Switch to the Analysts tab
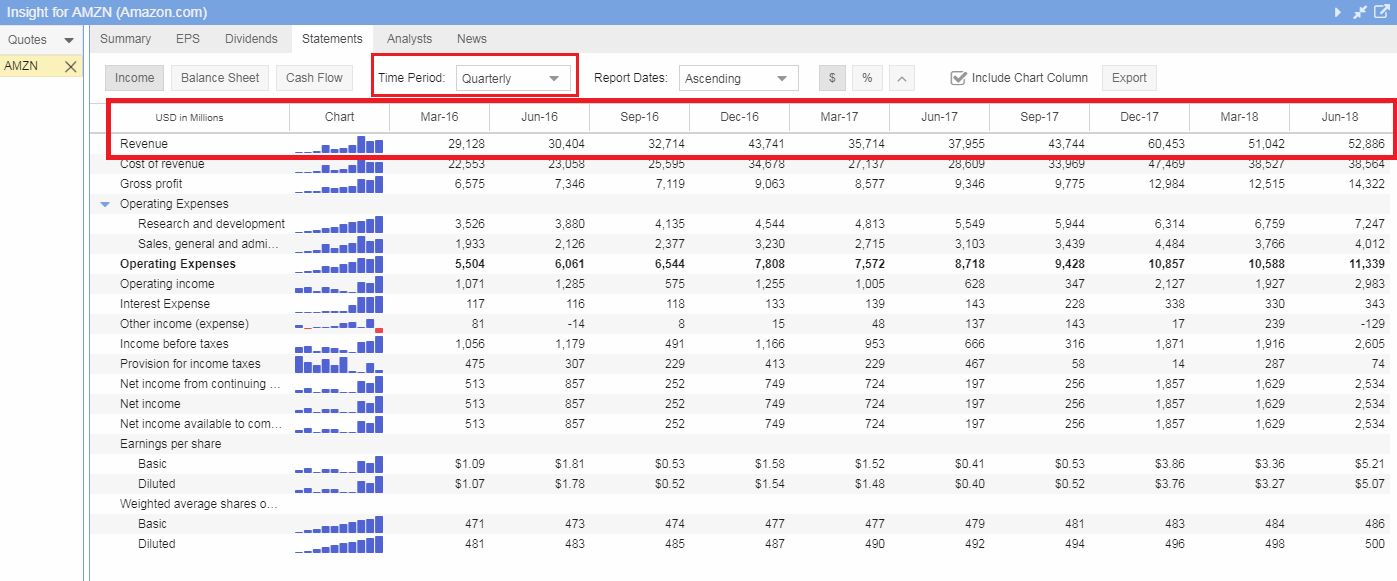The height and width of the screenshot is (581, 1397). [x=409, y=39]
